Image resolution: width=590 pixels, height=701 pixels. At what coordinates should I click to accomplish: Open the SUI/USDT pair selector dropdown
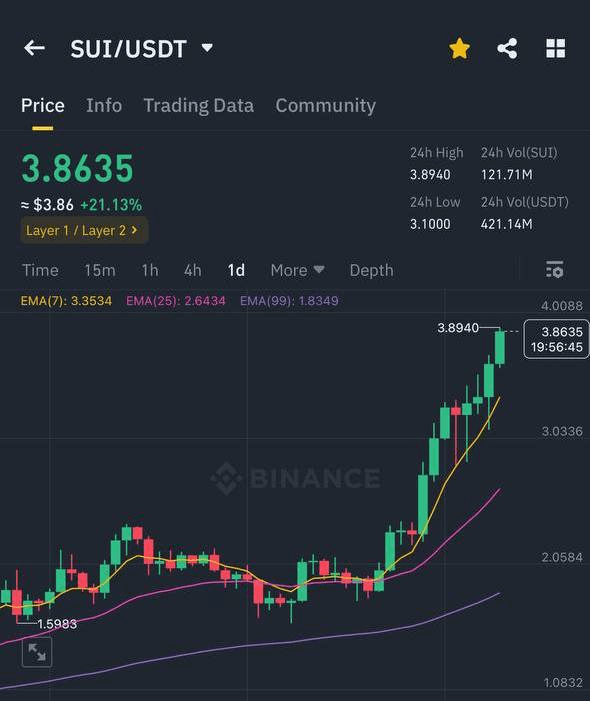(x=141, y=49)
